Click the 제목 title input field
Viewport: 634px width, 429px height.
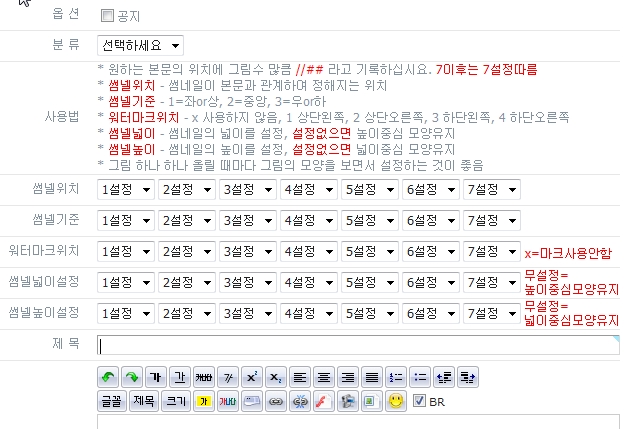pyautogui.click(x=356, y=345)
